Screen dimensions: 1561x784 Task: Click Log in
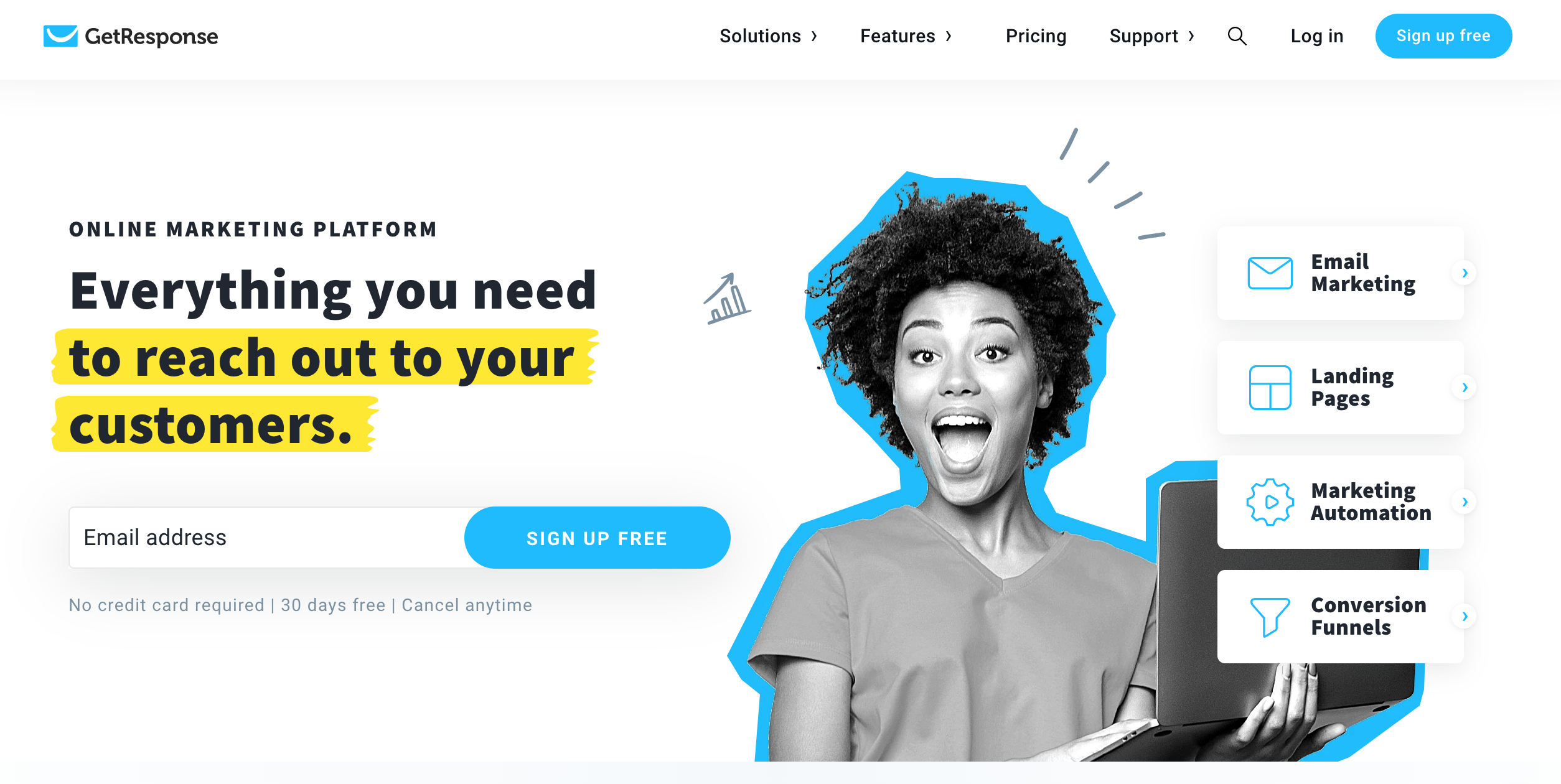pyautogui.click(x=1317, y=36)
